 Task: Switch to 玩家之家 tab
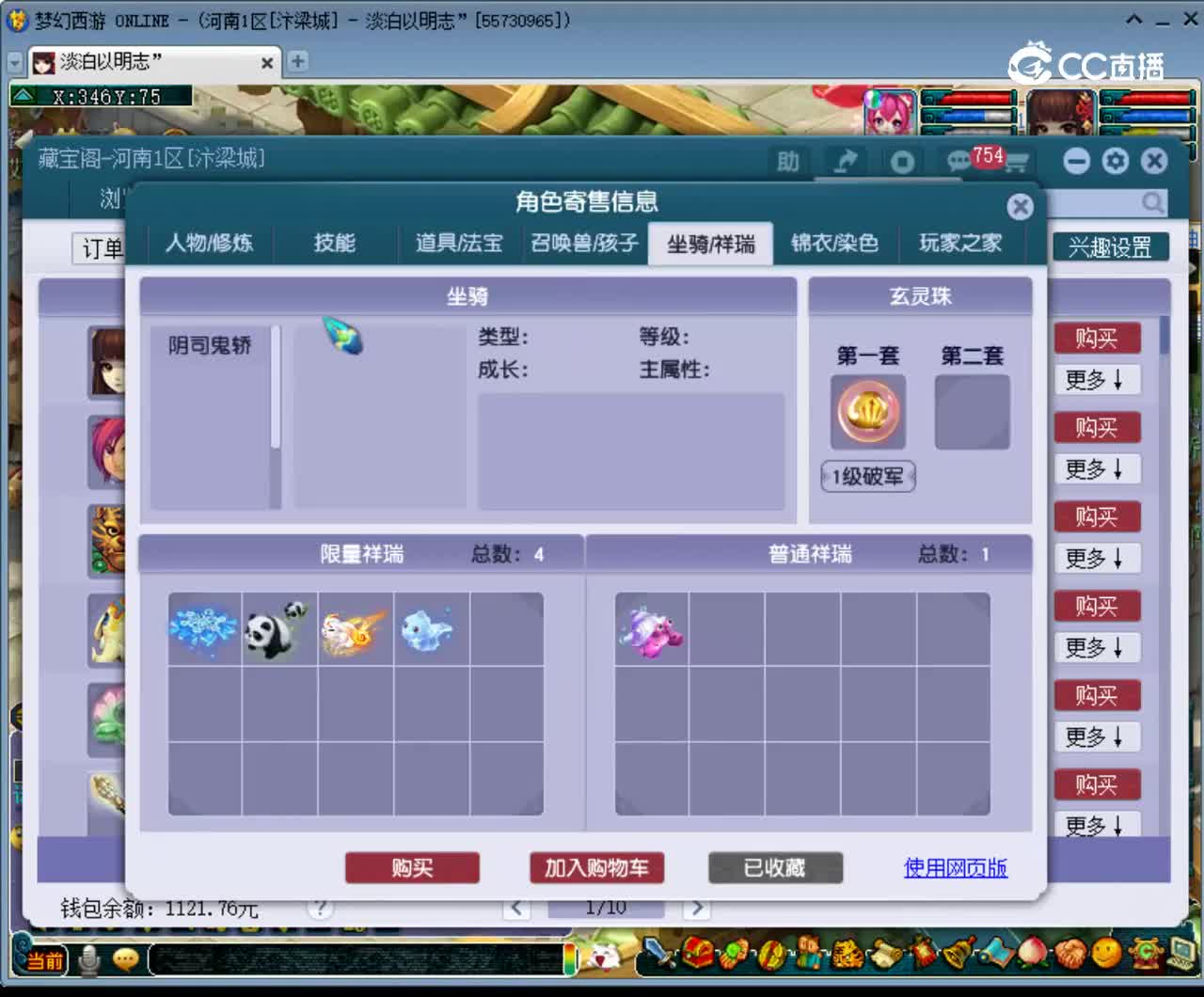point(960,244)
